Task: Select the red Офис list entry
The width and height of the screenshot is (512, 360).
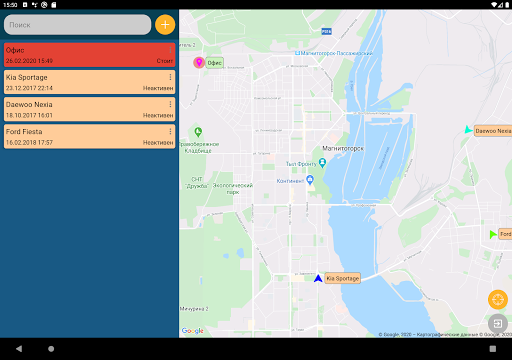Action: (x=89, y=55)
